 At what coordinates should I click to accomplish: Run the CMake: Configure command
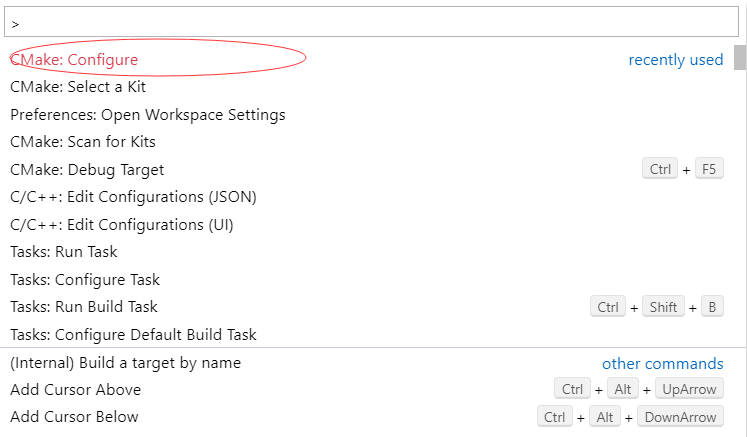[367, 60]
